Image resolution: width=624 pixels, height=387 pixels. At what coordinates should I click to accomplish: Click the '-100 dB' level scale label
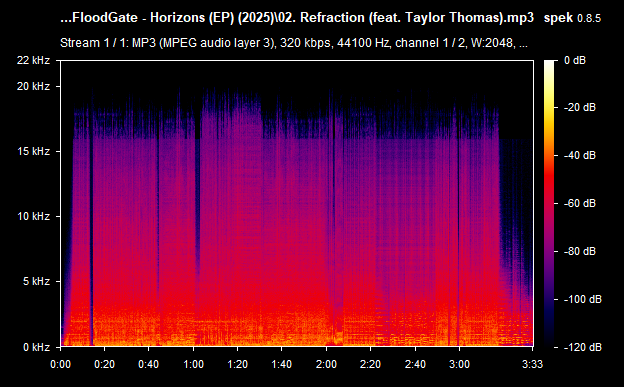click(583, 299)
